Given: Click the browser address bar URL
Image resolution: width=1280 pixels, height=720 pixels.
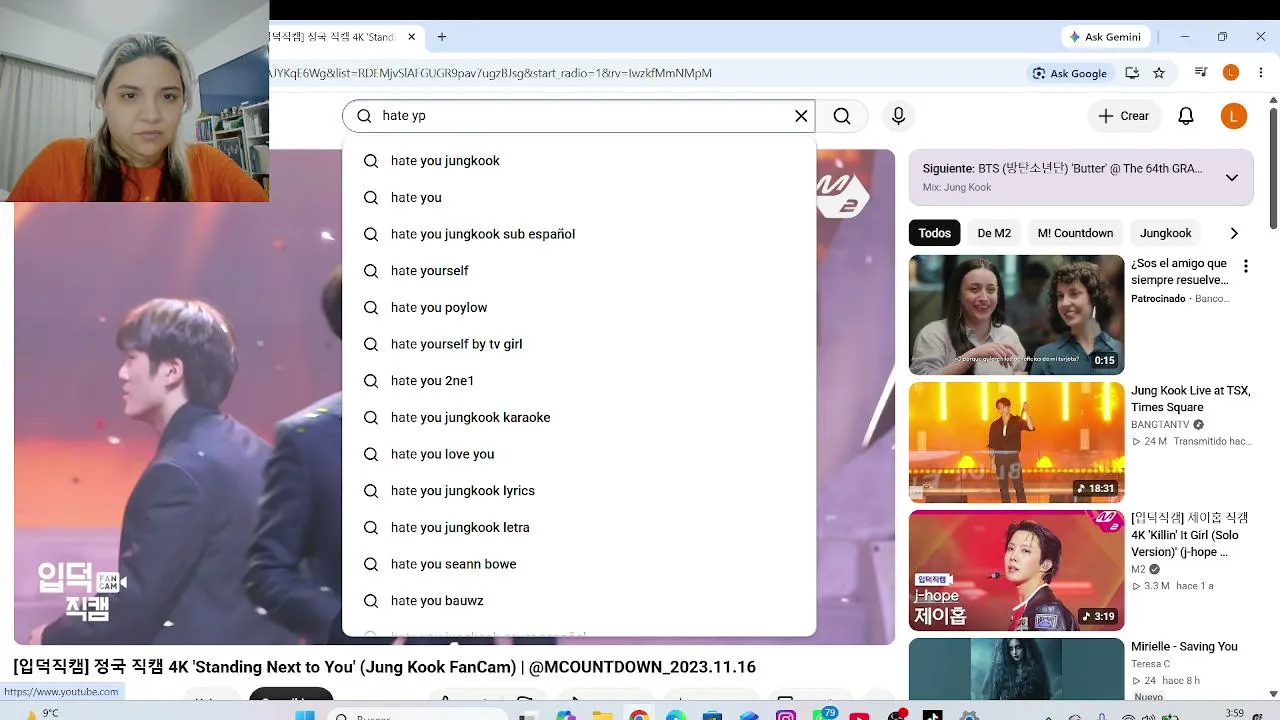Looking at the screenshot, I should coord(490,73).
